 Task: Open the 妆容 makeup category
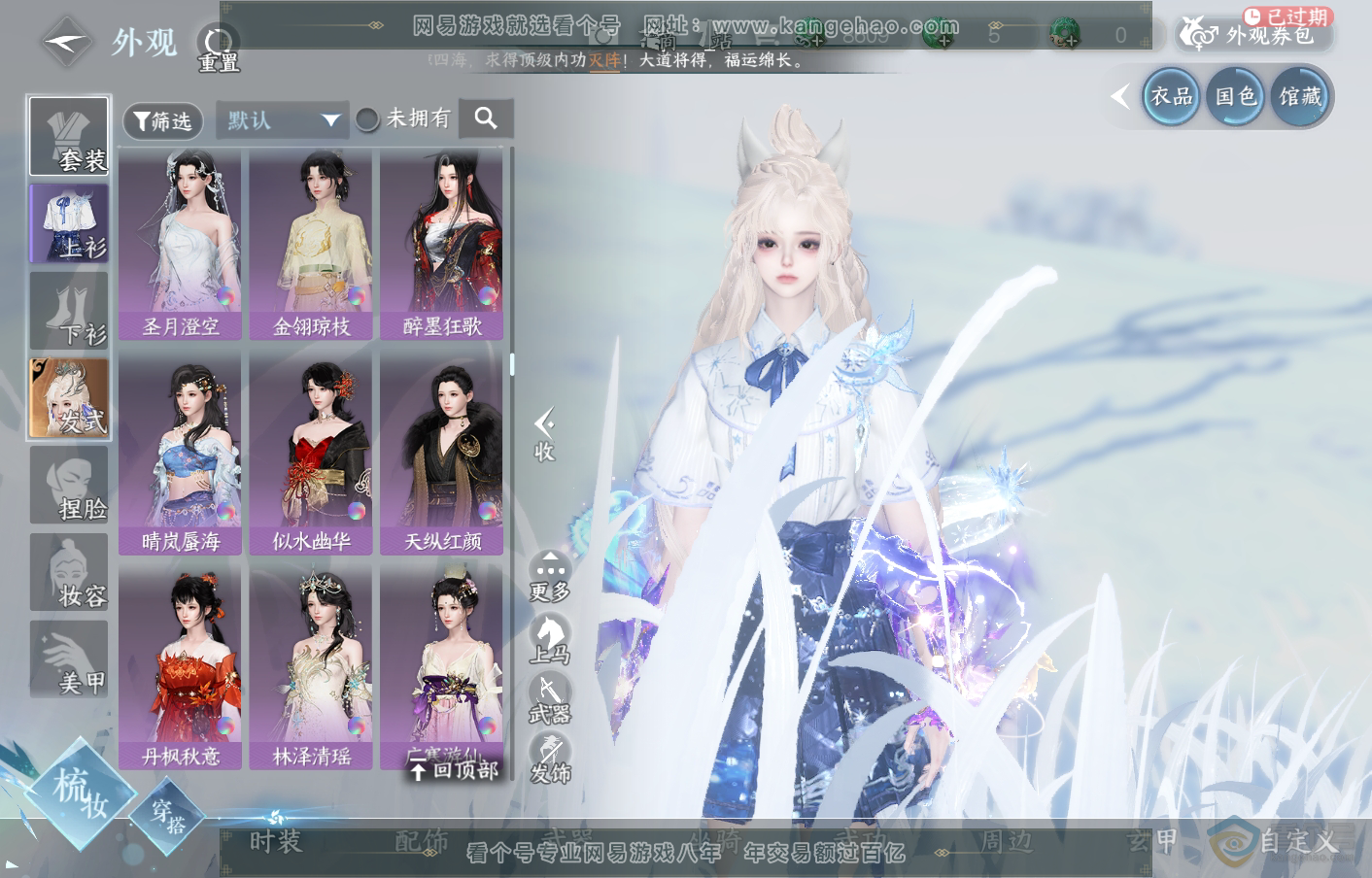69,572
